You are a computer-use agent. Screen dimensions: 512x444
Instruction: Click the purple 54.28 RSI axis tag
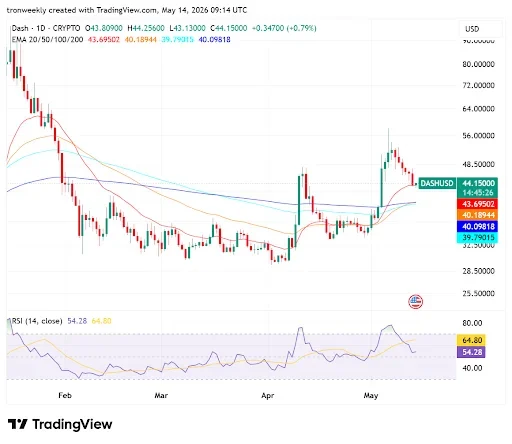(x=471, y=352)
